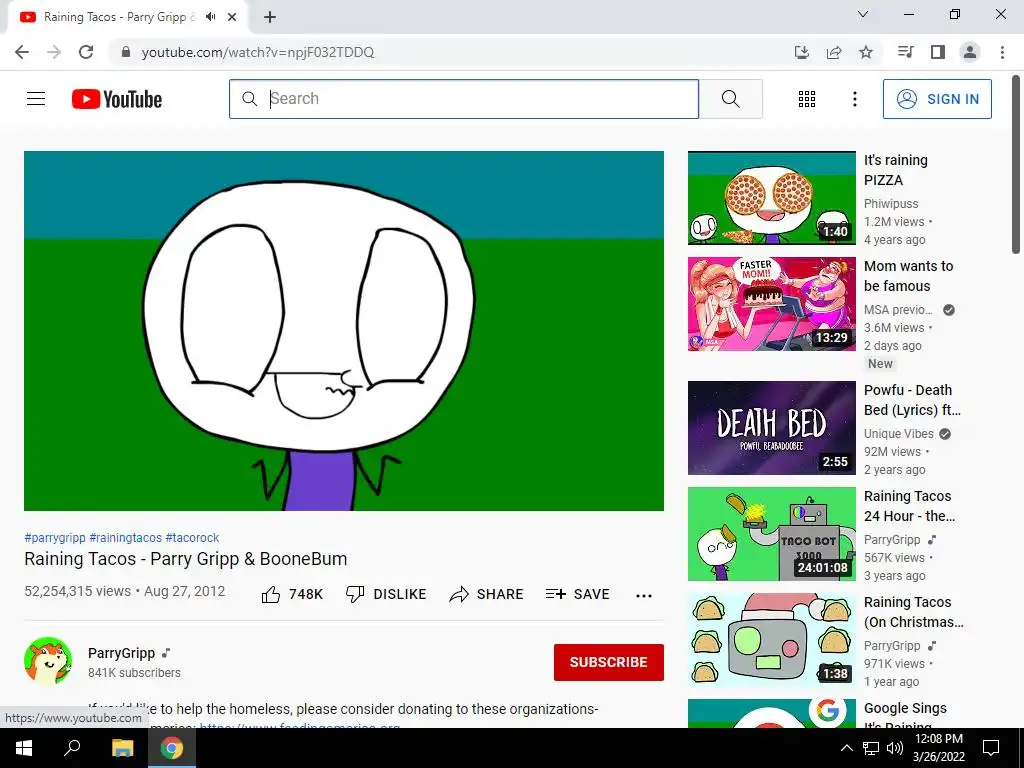This screenshot has width=1024, height=768.
Task: Open Death Bed lyrics video thumbnail
Action: pyautogui.click(x=771, y=428)
